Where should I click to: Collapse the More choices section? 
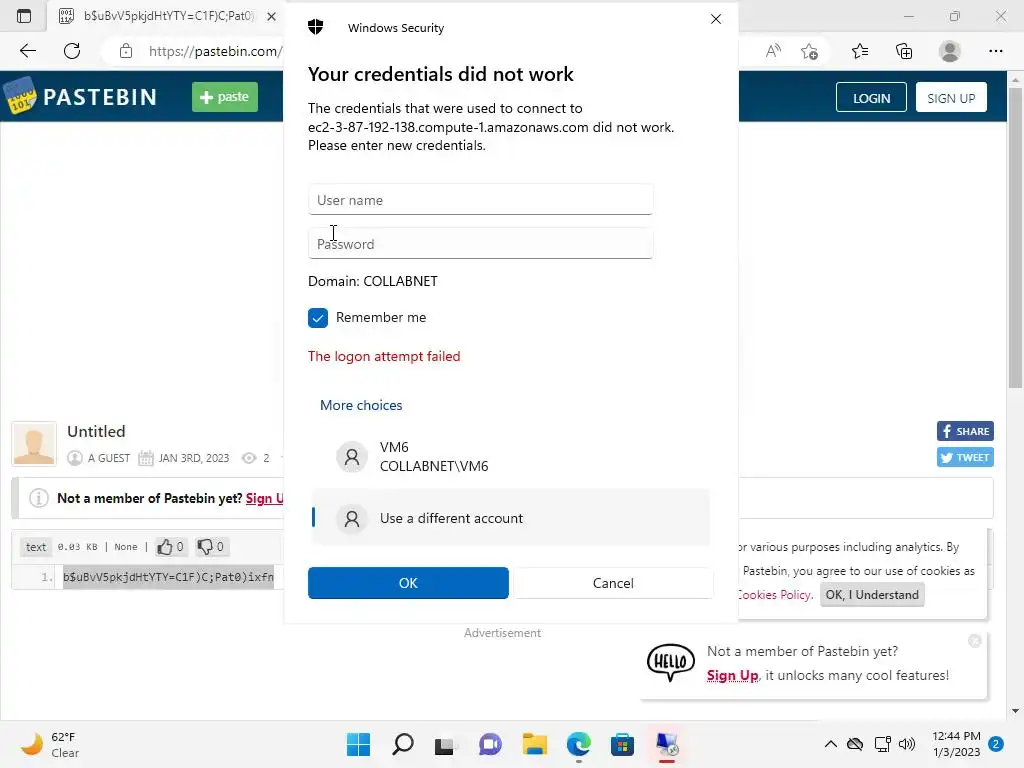click(x=361, y=405)
